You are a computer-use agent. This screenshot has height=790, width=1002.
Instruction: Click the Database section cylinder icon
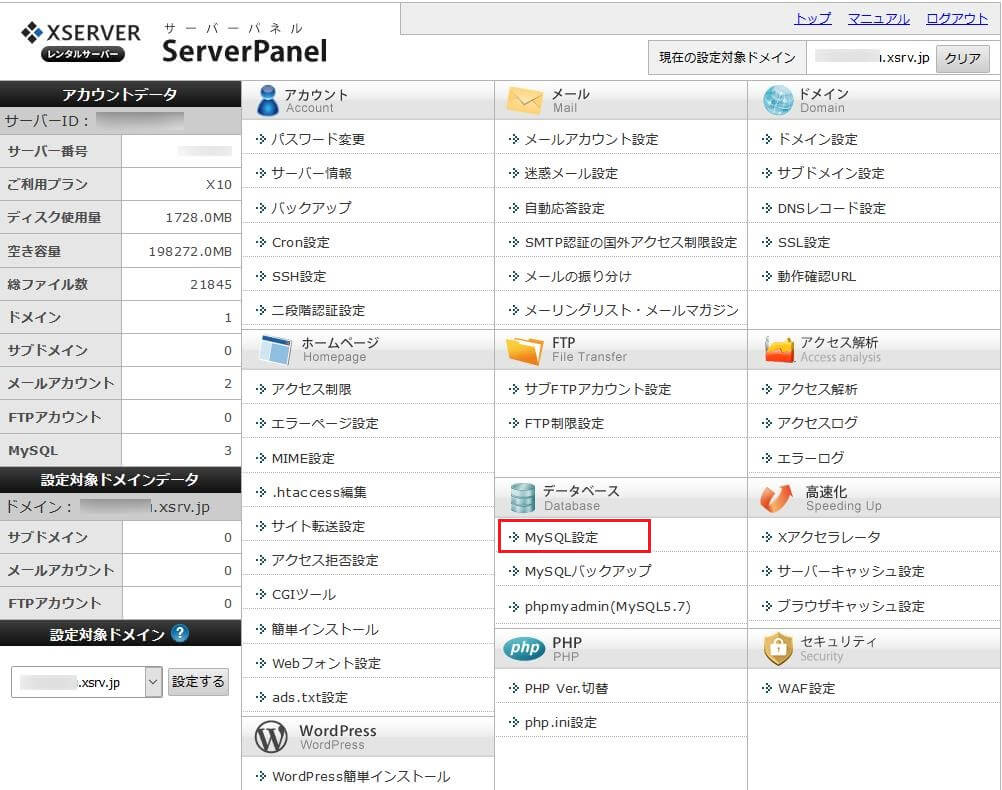point(522,498)
